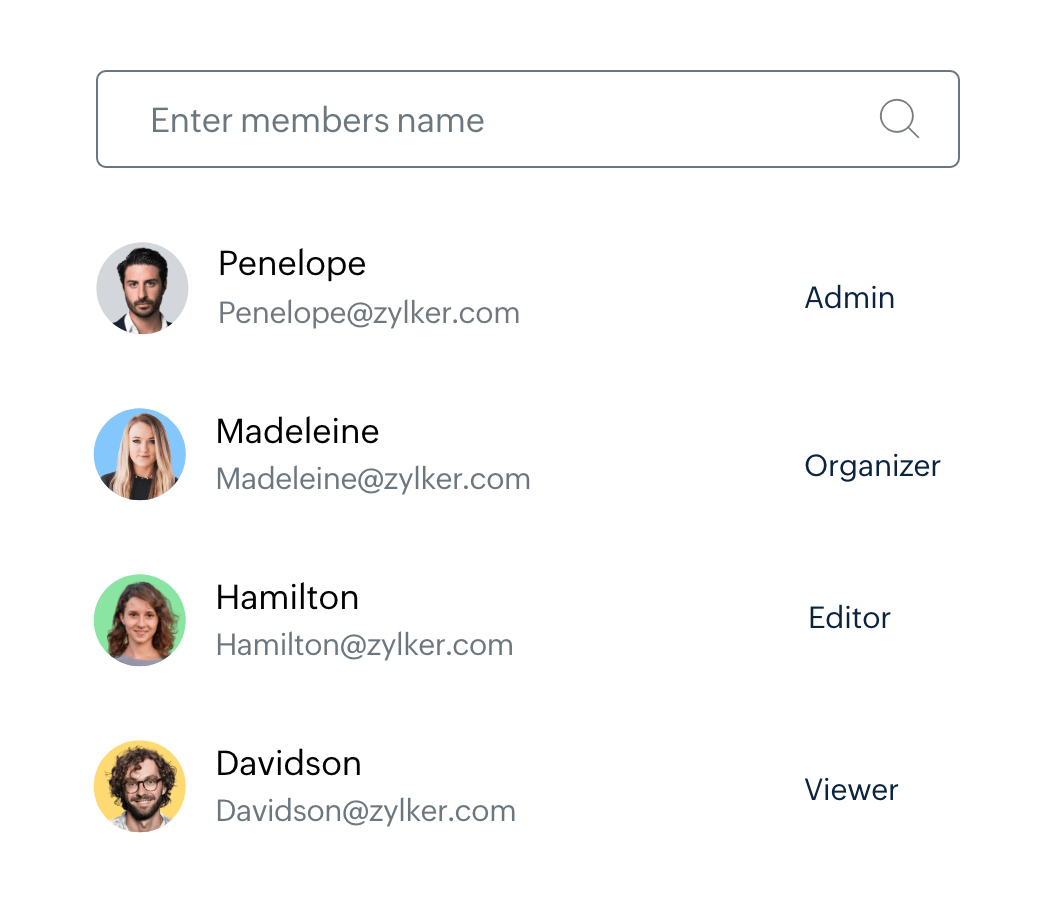Image resolution: width=1054 pixels, height=908 pixels.
Task: Select the Hamilton member name
Action: (x=287, y=597)
